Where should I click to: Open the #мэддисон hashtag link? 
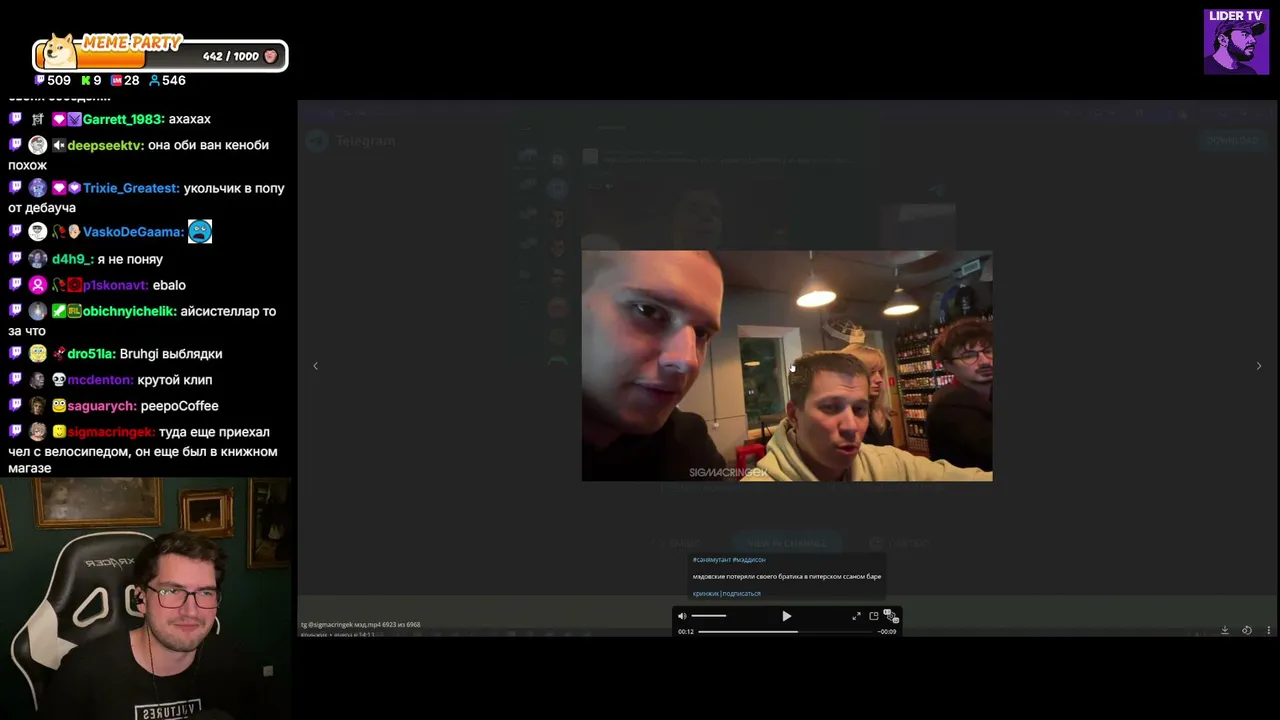click(749, 560)
